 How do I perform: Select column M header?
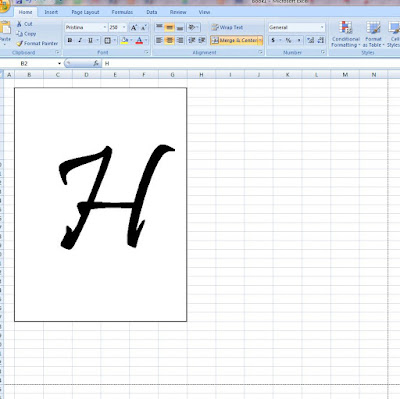click(x=345, y=75)
